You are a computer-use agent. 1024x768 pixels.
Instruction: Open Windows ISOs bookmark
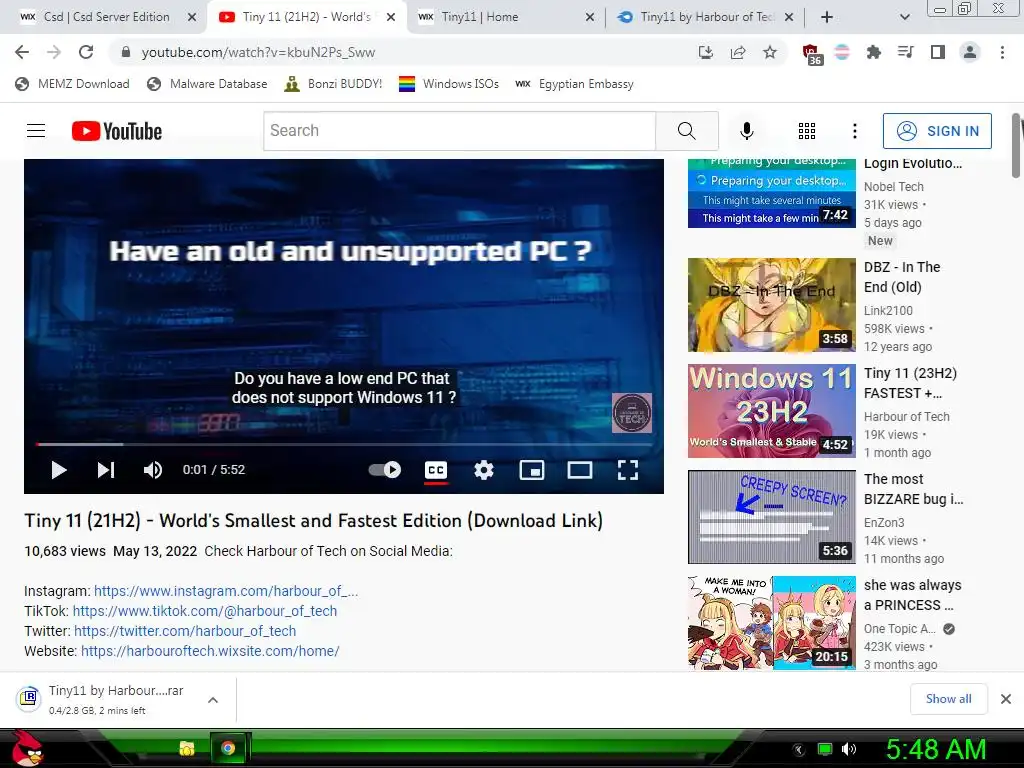click(449, 84)
